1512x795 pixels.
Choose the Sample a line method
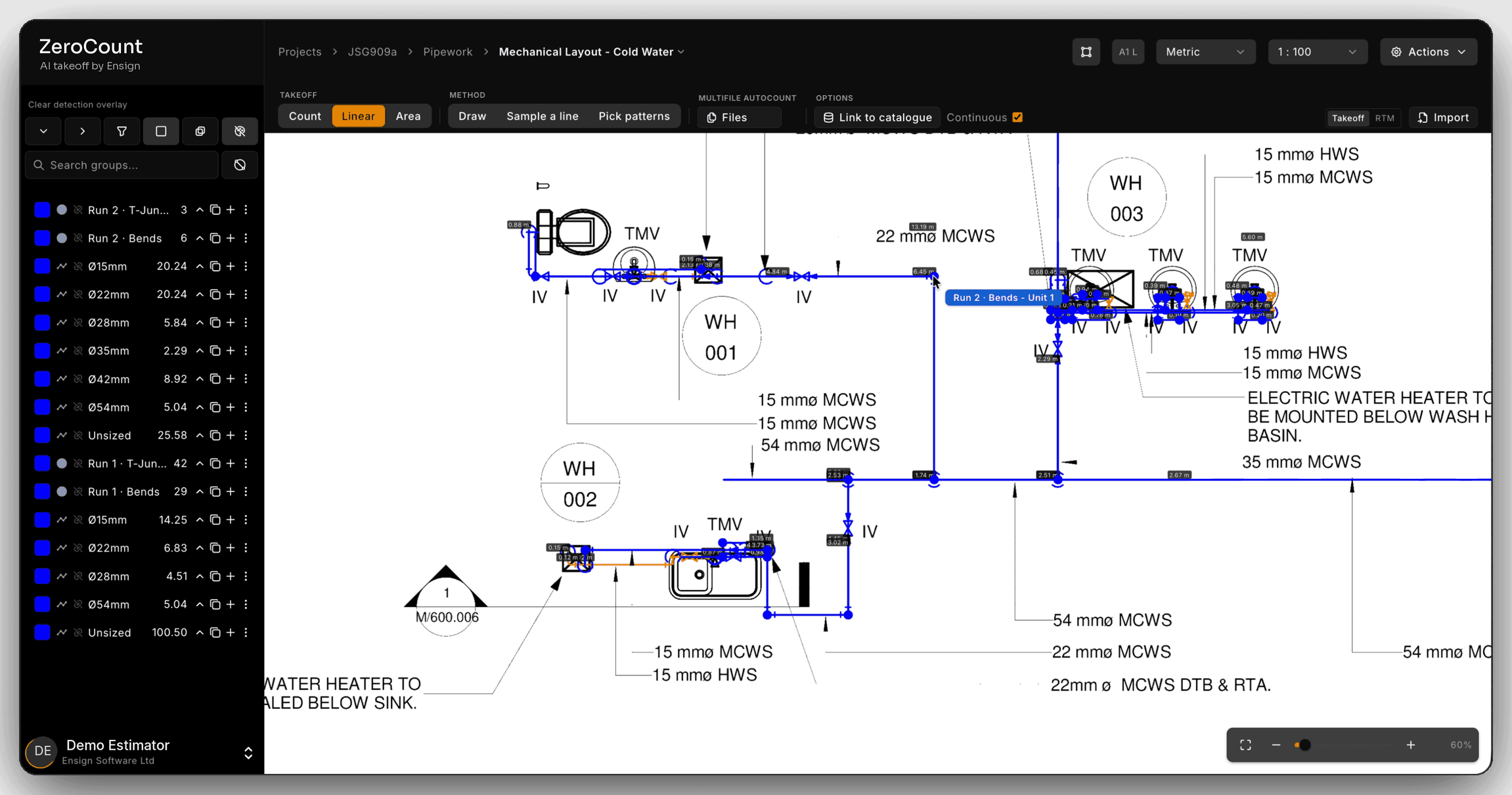pyautogui.click(x=543, y=116)
